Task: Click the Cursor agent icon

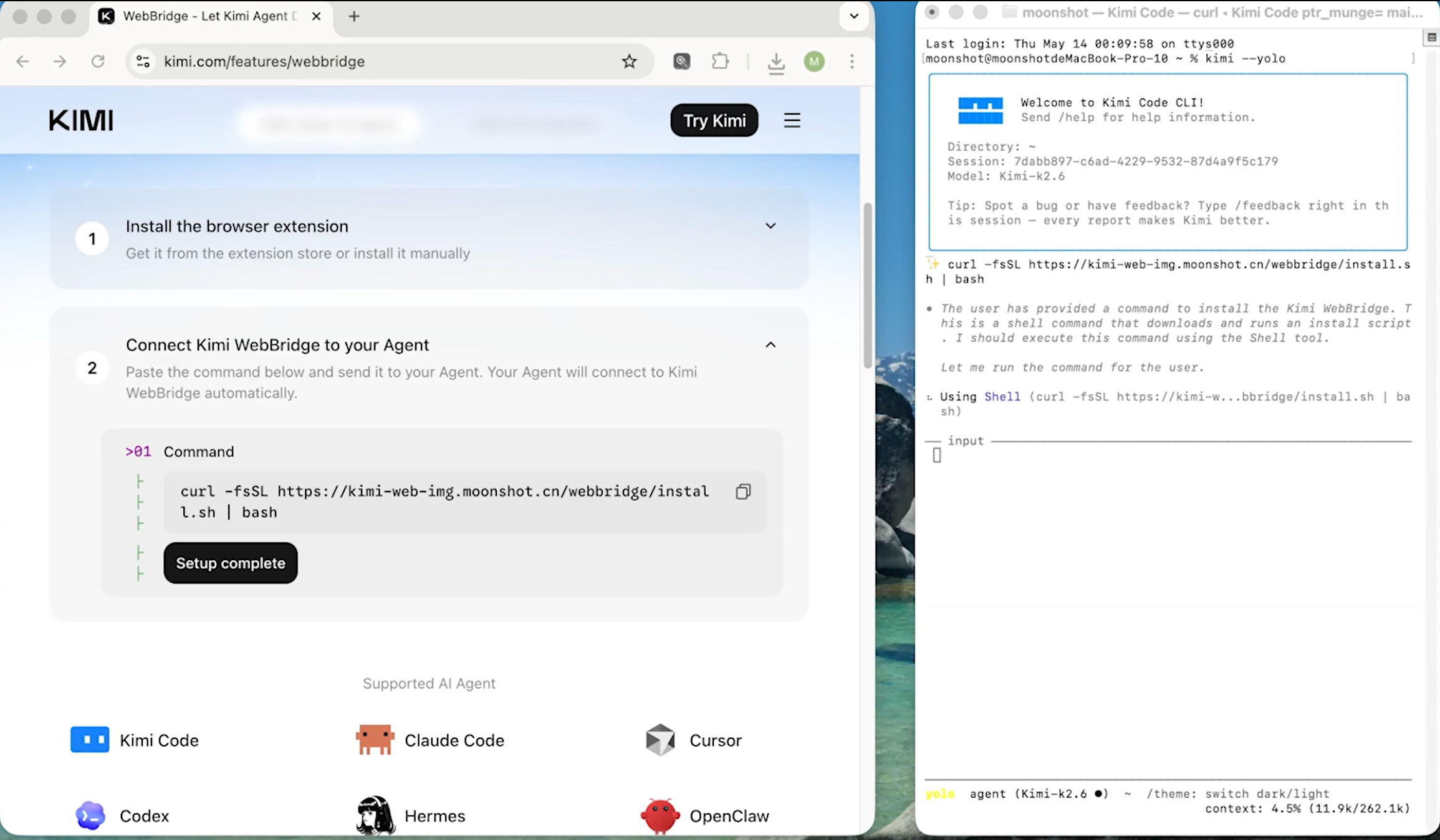Action: (660, 740)
